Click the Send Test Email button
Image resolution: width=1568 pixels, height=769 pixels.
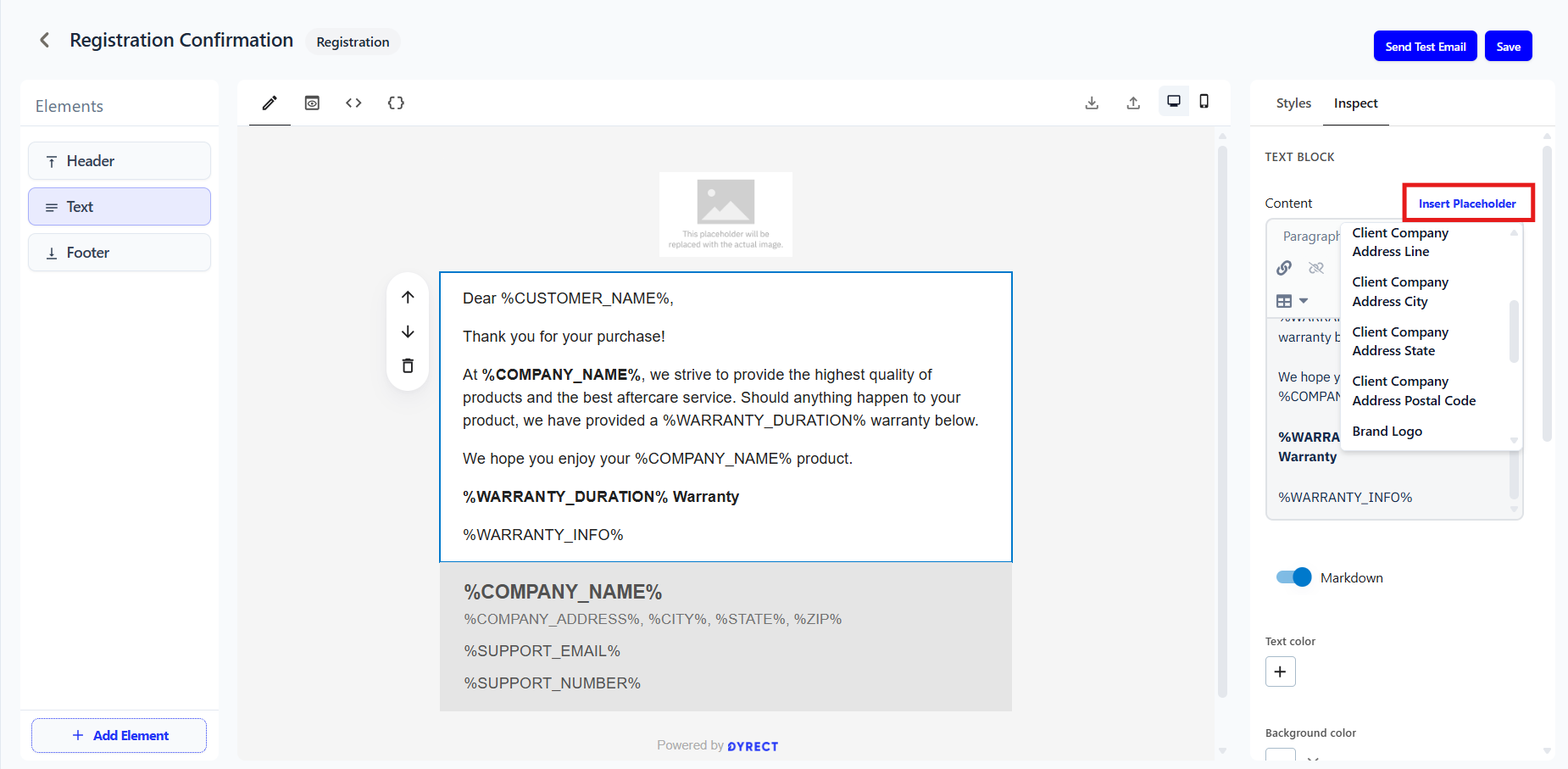(x=1425, y=47)
